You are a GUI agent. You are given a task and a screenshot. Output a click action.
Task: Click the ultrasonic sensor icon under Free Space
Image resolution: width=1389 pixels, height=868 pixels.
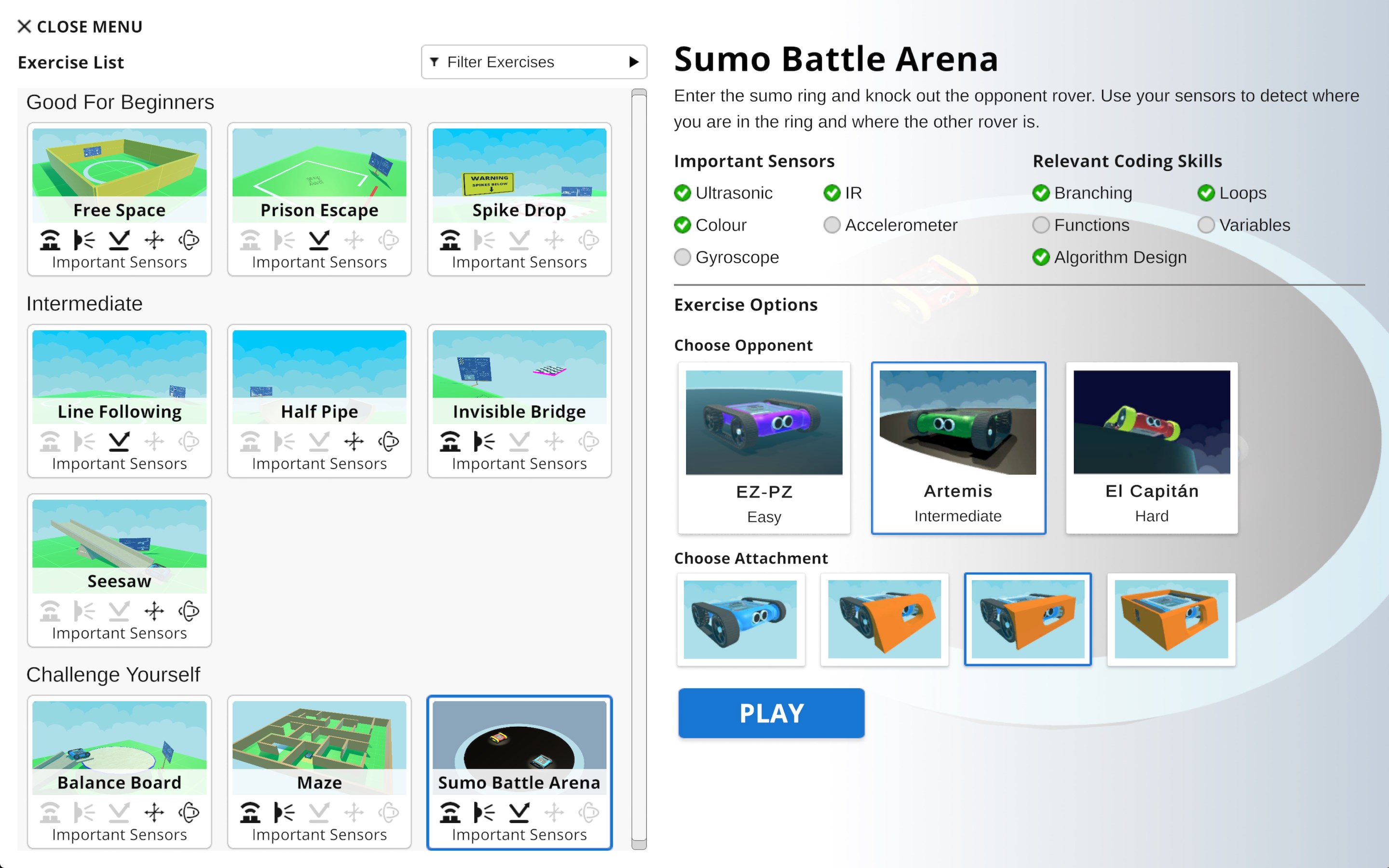[50, 240]
